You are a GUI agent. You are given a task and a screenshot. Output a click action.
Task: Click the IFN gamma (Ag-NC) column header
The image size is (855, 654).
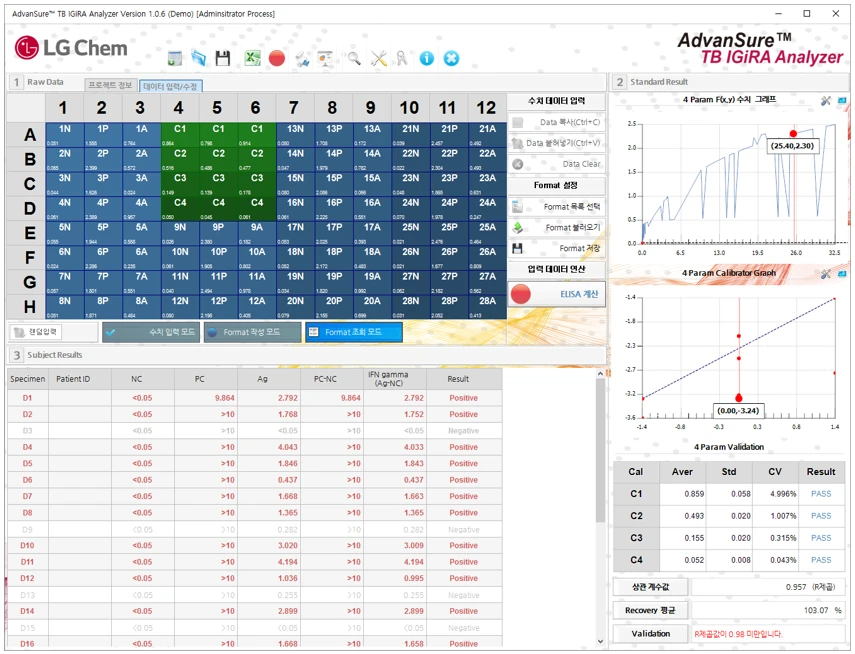(395, 379)
